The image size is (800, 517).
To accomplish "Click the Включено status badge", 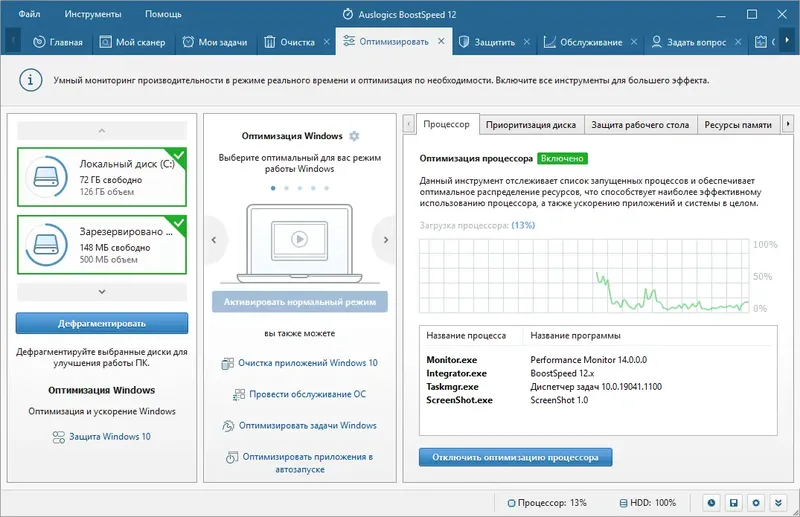I will click(x=562, y=159).
